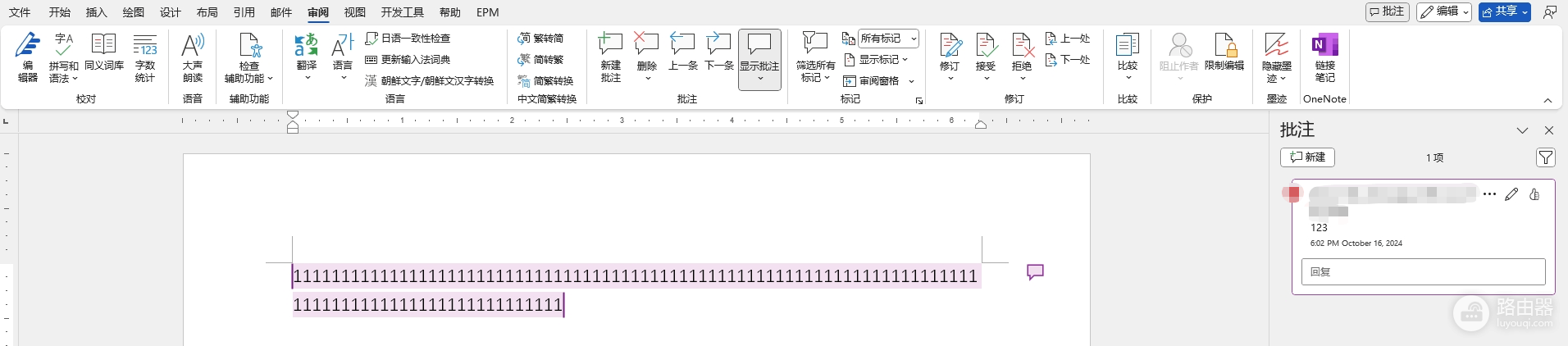Filter comments with funnel icon

click(x=1545, y=157)
